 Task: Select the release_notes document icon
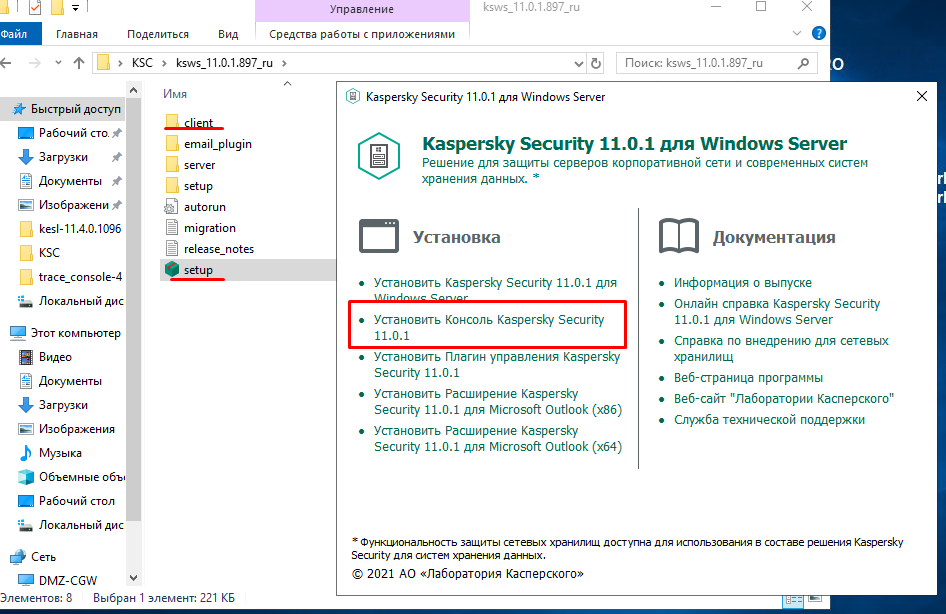(x=172, y=248)
